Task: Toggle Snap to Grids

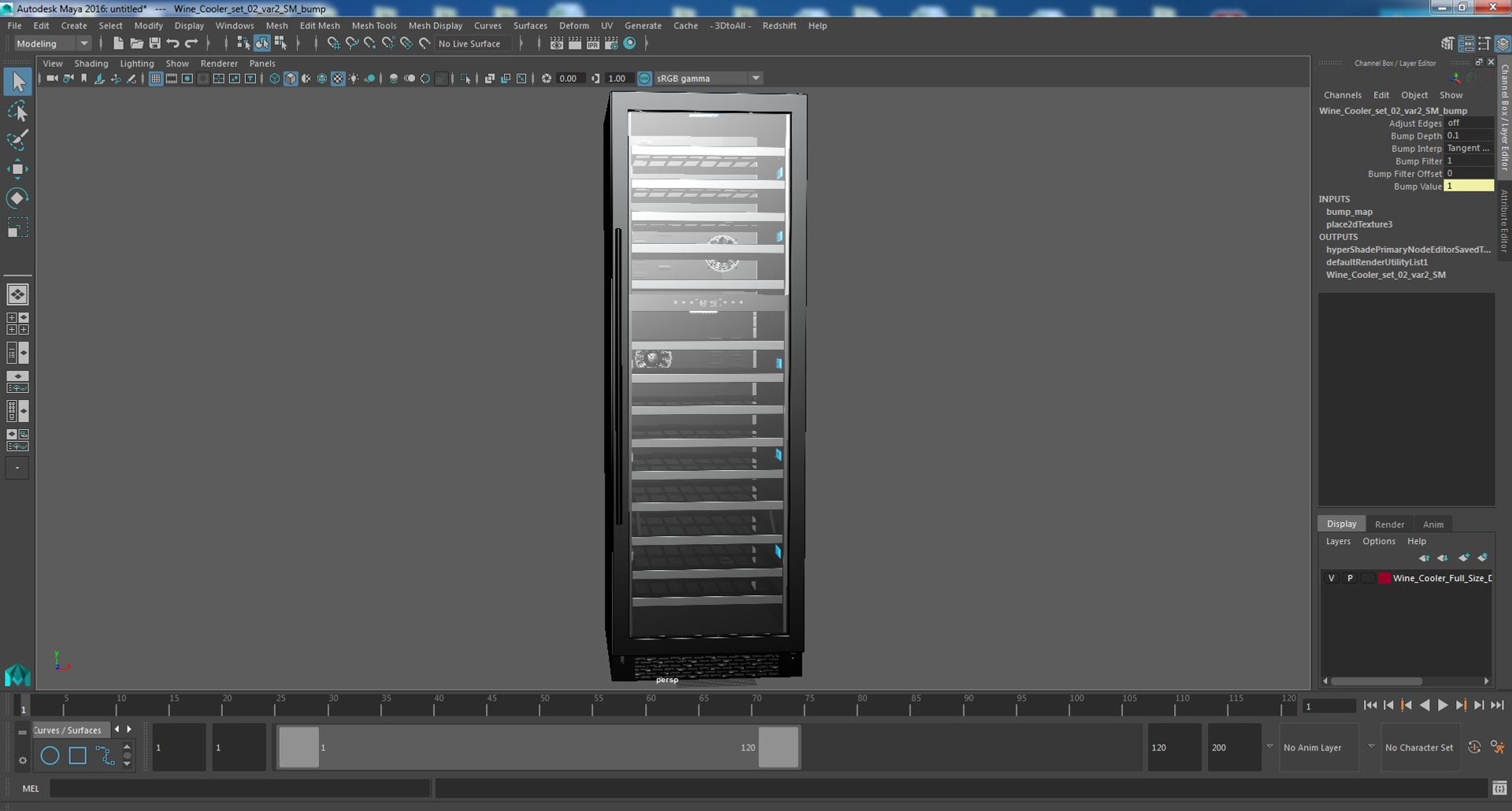Action: coord(333,43)
